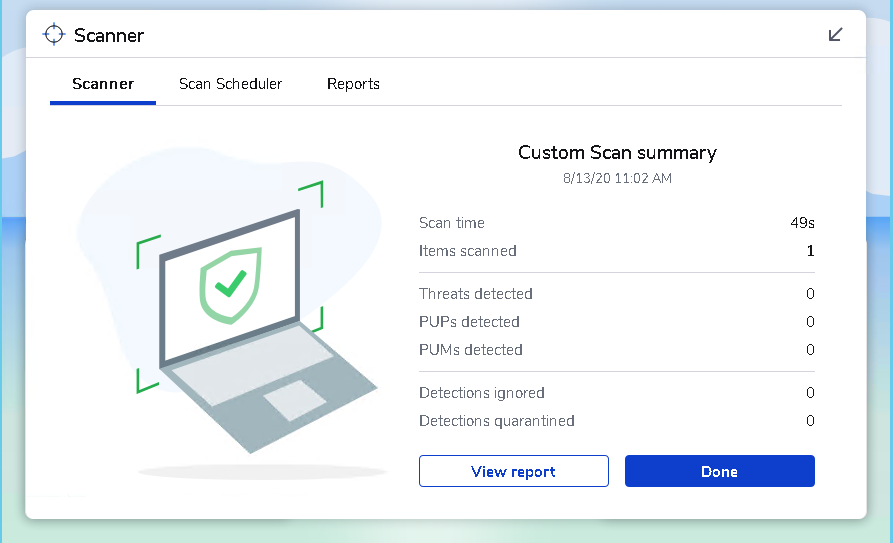Screen dimensions: 893x543
Task: Click the Threats detected value 0
Action: coord(810,293)
